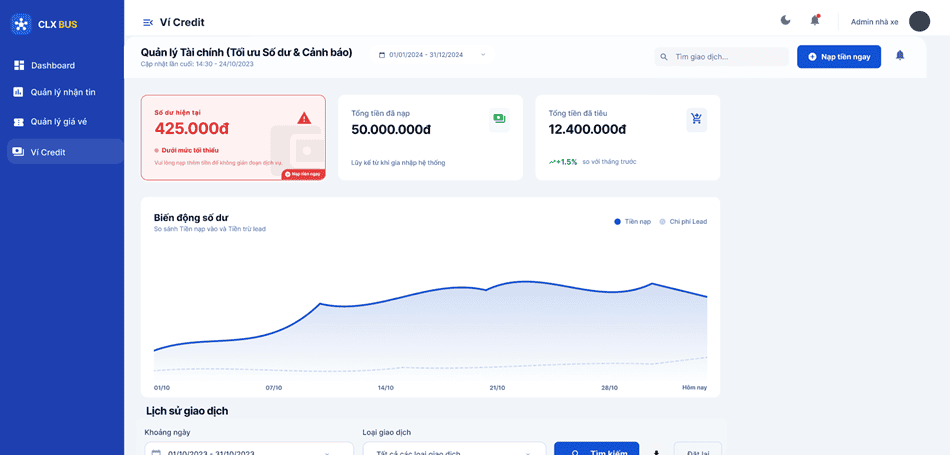
Task: Open the Khoảng ngày date range dropdown
Action: tap(248, 451)
